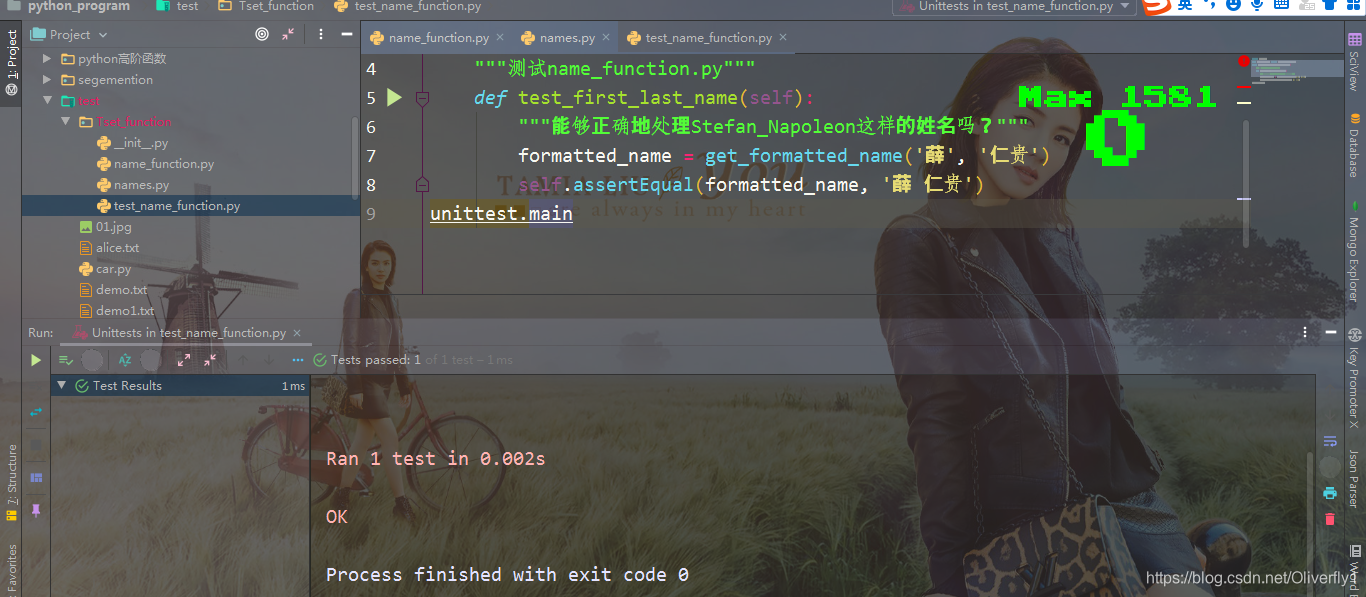Rerun the tests with the green play button
The height and width of the screenshot is (597, 1366).
(x=36, y=360)
